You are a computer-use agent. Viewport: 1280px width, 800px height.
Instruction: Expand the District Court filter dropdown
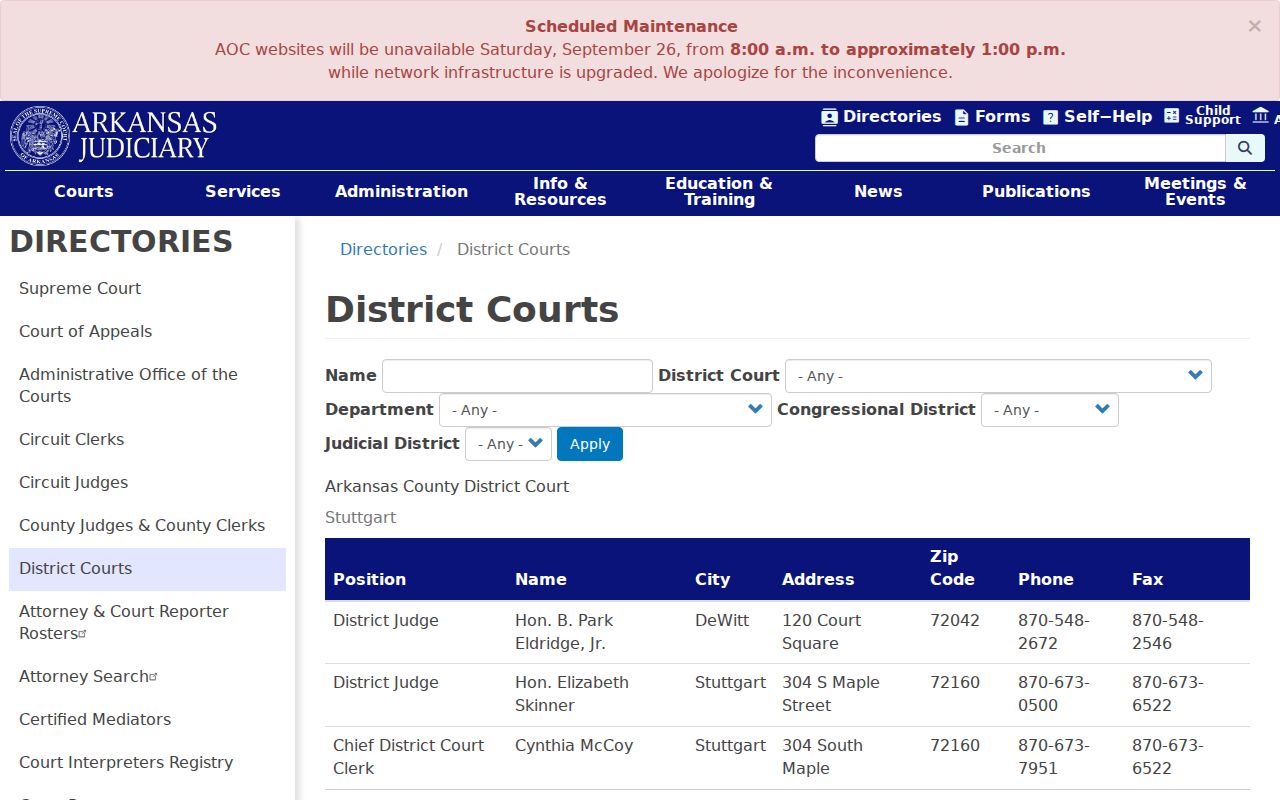[x=998, y=376]
